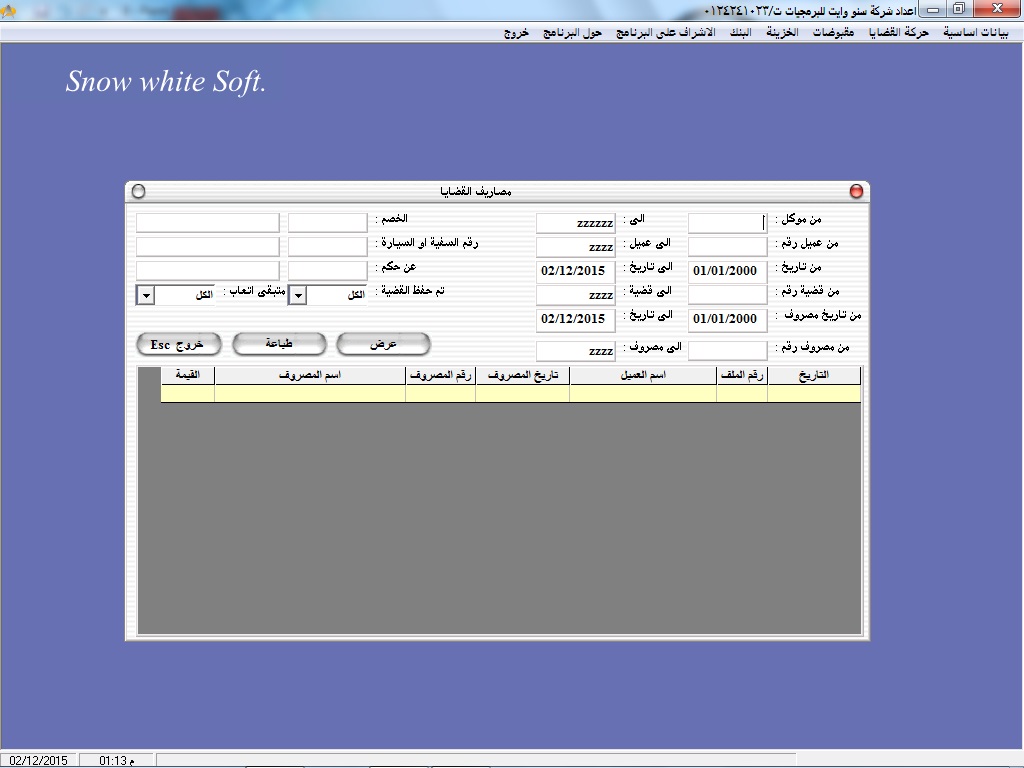Expand the متبقى اتعاب dropdown arrow

coord(145,296)
